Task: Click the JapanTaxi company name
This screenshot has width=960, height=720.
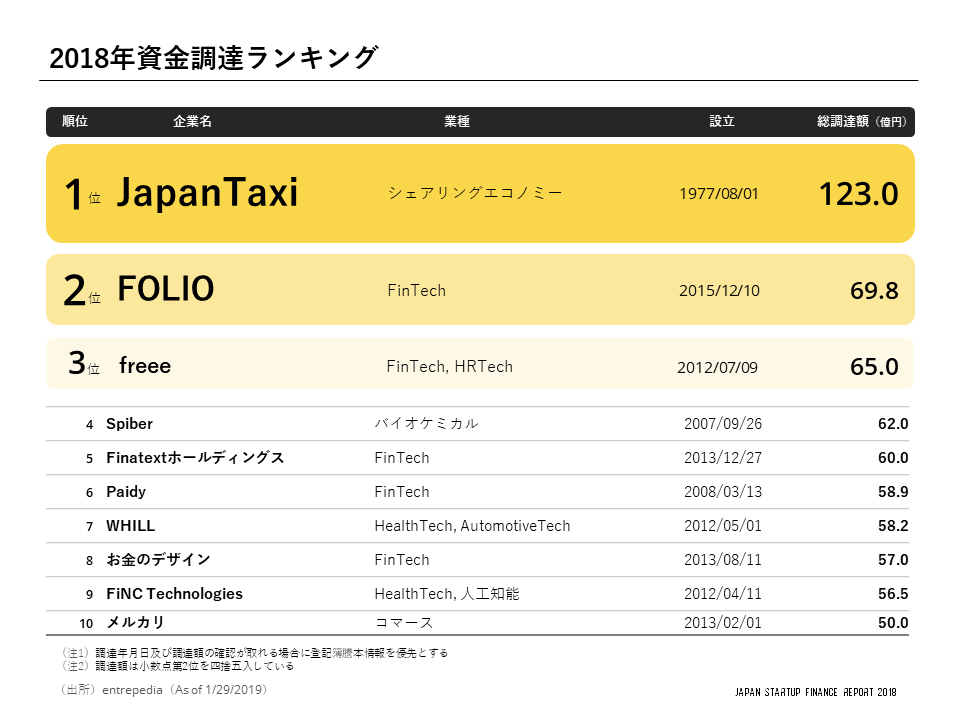Action: click(207, 193)
